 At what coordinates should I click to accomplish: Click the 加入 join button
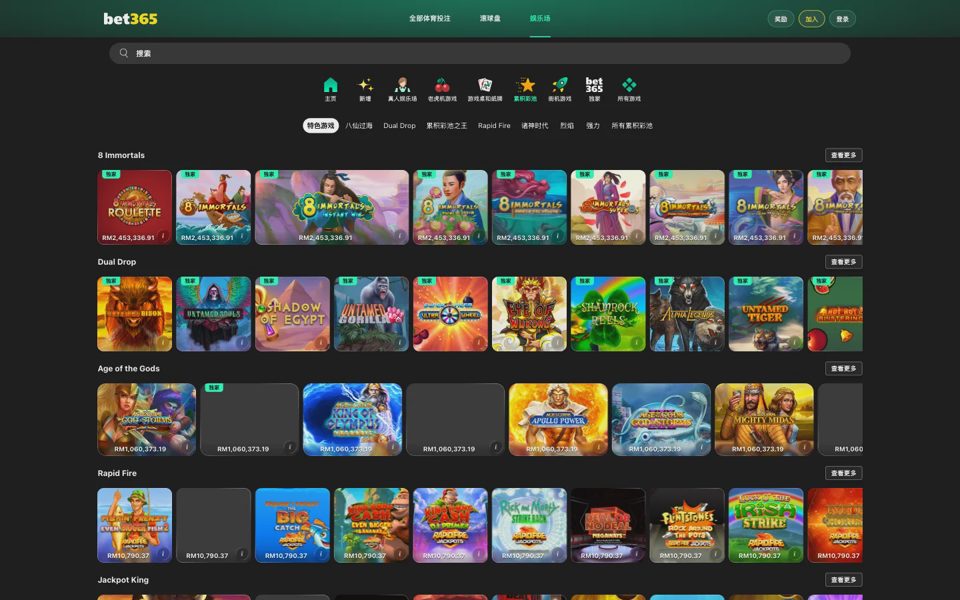pyautogui.click(x=811, y=19)
